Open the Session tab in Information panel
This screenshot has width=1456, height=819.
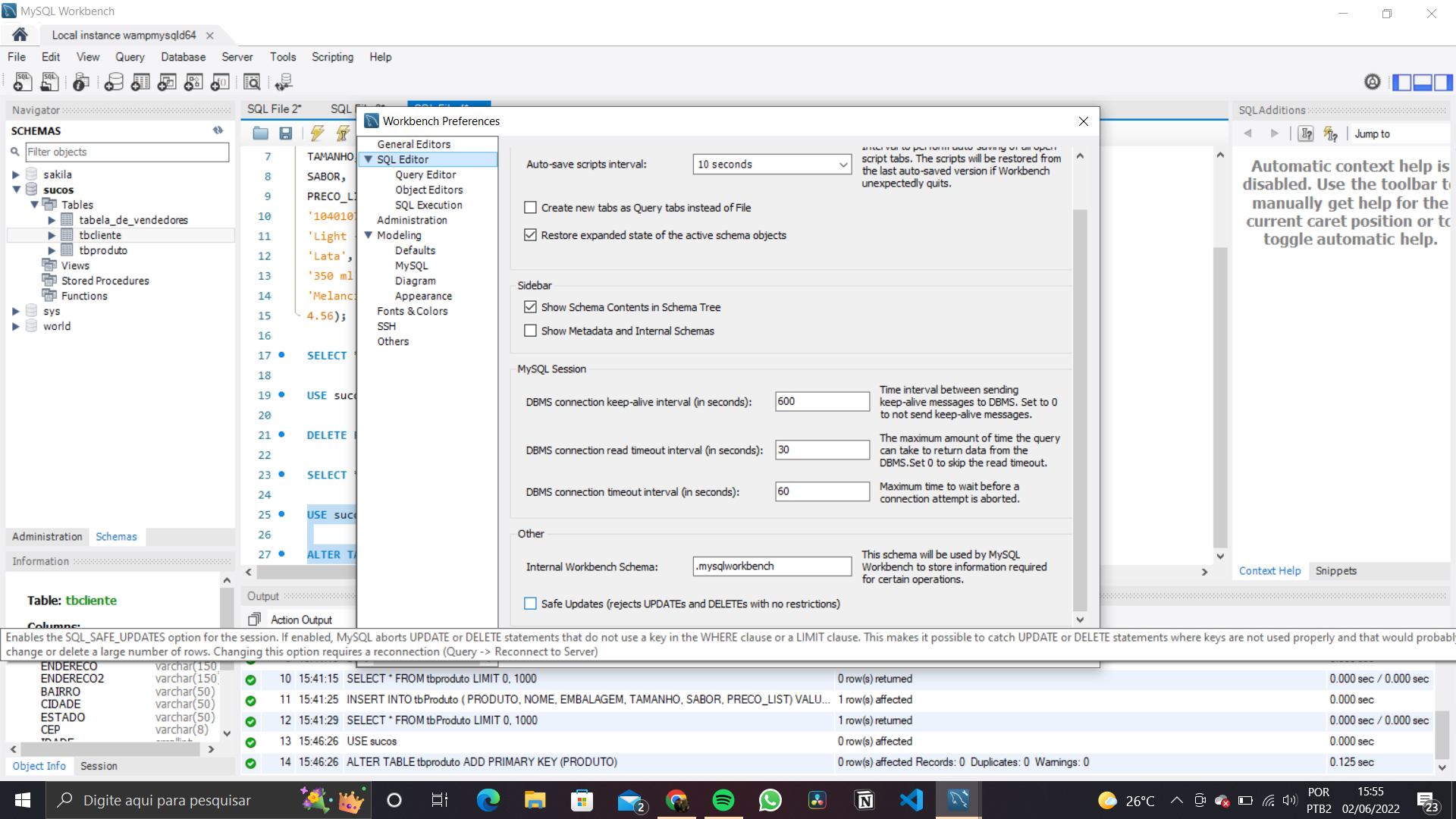click(x=99, y=766)
